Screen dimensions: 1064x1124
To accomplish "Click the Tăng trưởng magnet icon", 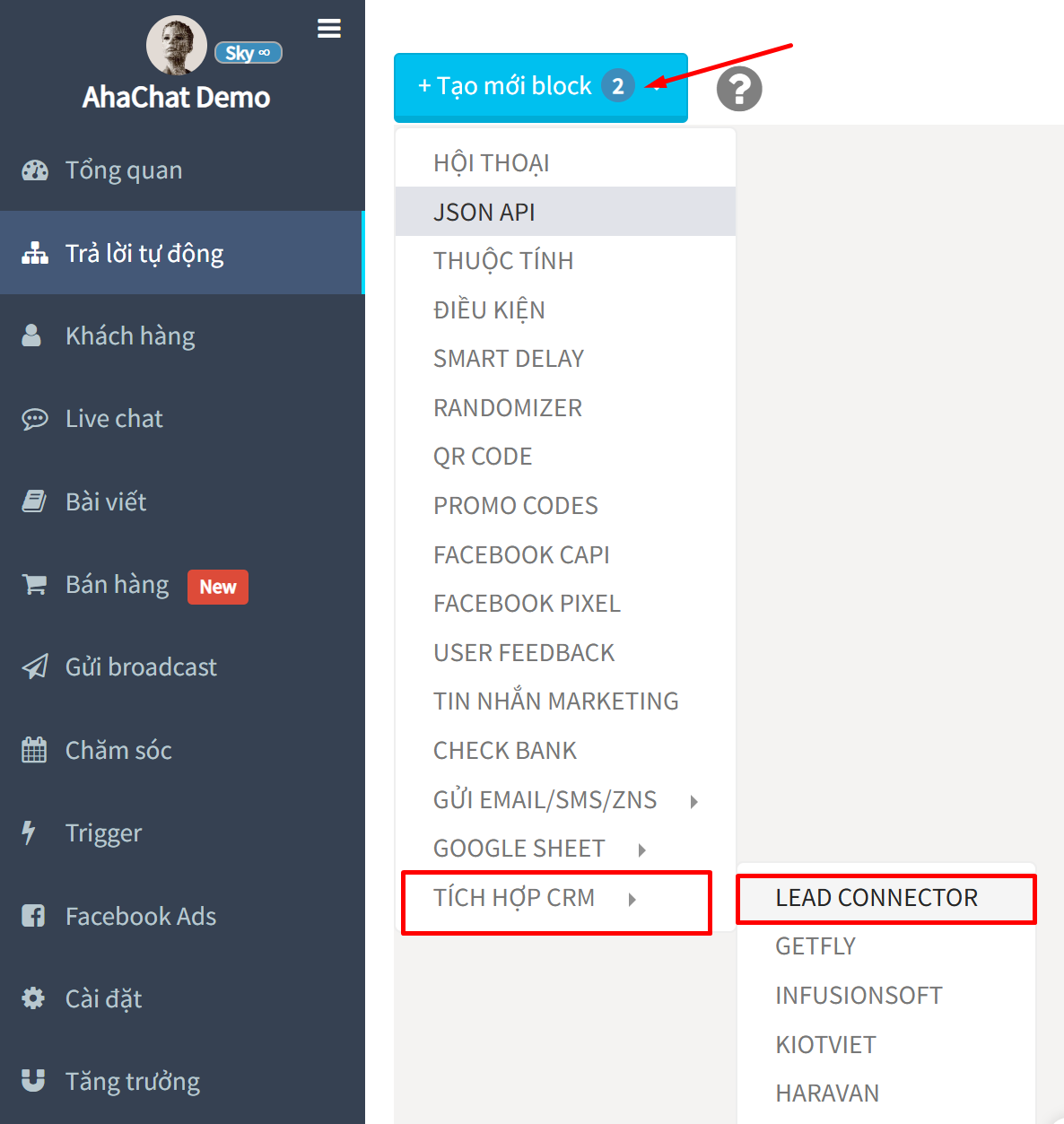I will coord(33,1081).
